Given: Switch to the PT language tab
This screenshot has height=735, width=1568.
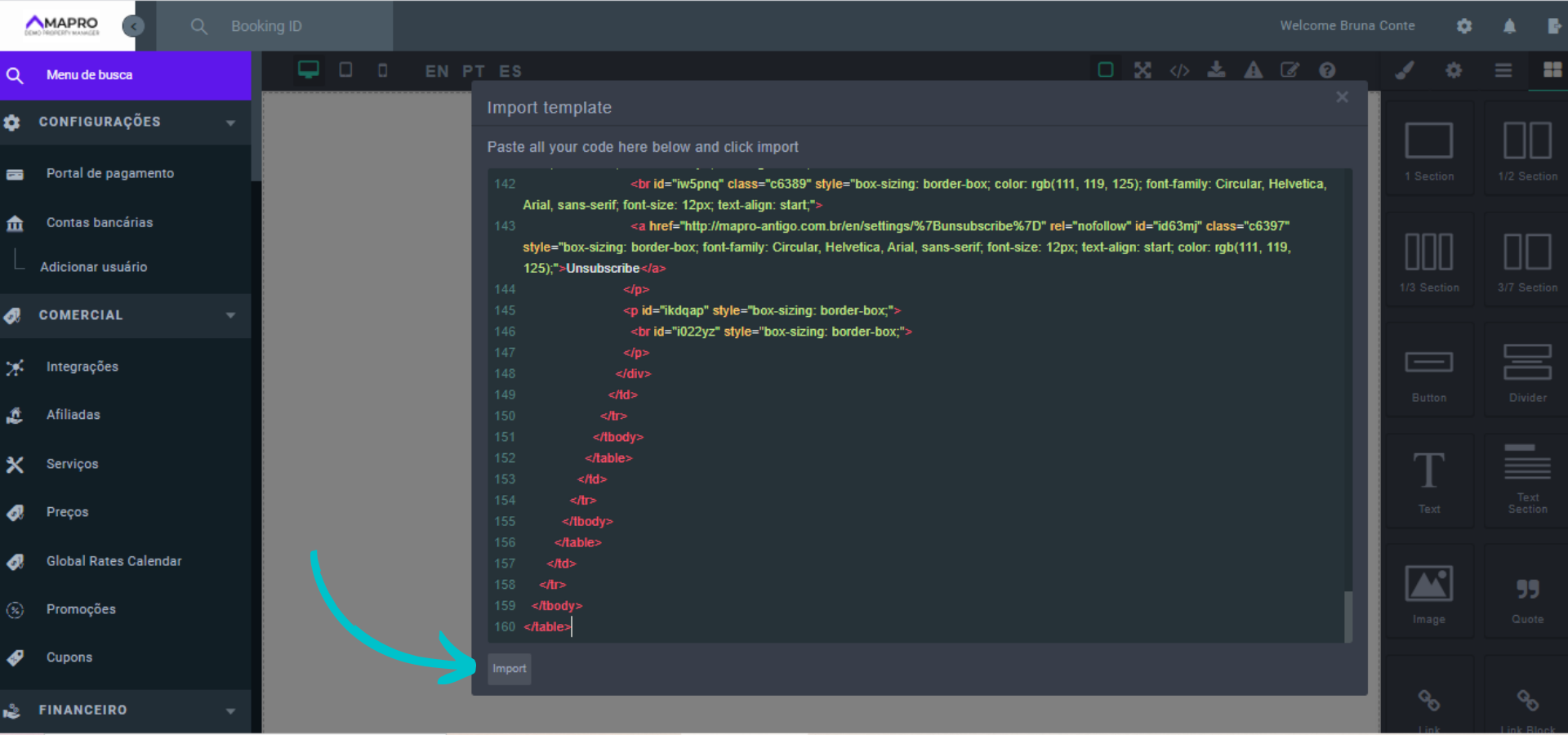Looking at the screenshot, I should [474, 71].
